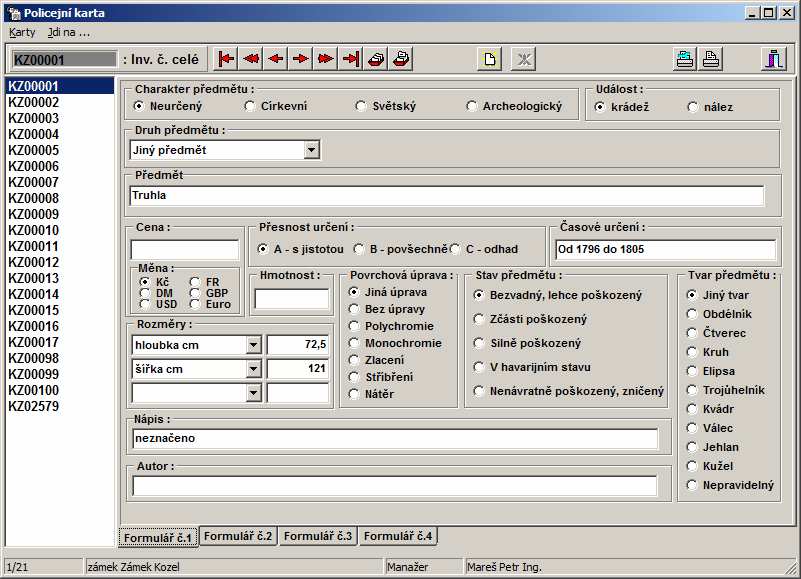Click the double left arrow rewind icon

pyautogui.click(x=251, y=59)
